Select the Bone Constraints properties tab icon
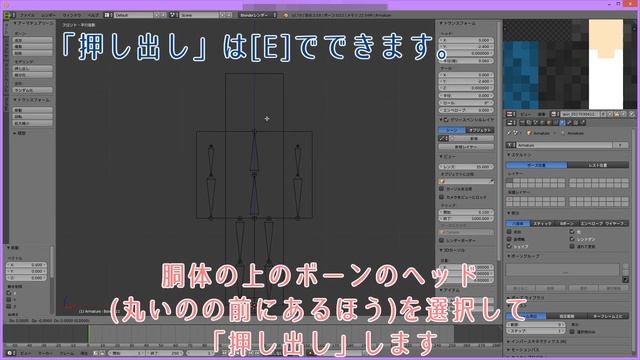Image resolution: width=640 pixels, height=360 pixels. [x=576, y=122]
